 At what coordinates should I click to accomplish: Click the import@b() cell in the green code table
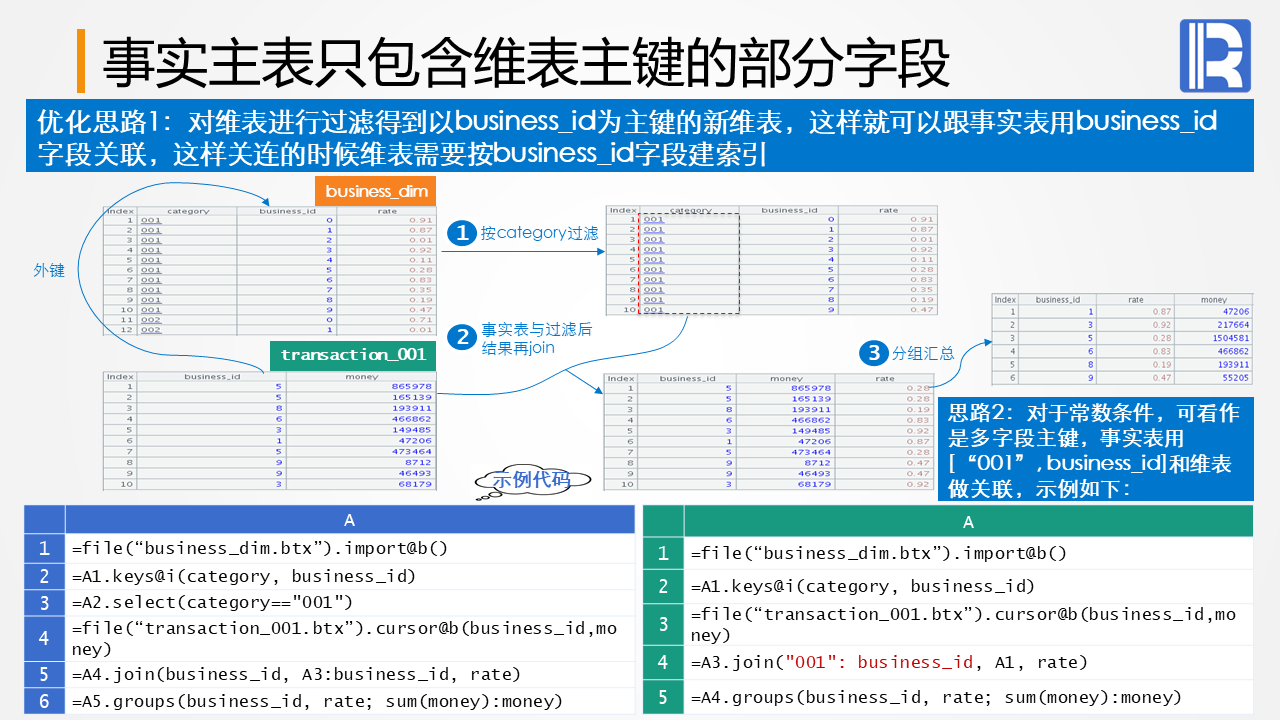tap(968, 553)
